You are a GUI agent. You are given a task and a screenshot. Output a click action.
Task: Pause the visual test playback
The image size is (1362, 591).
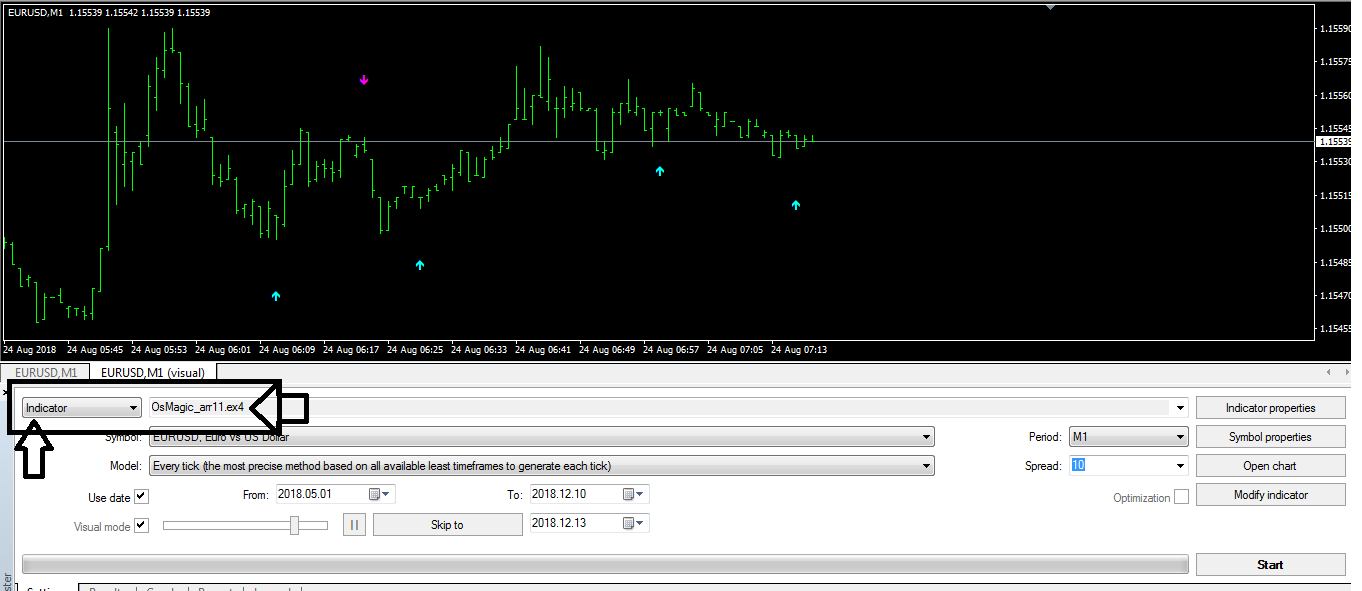354,525
